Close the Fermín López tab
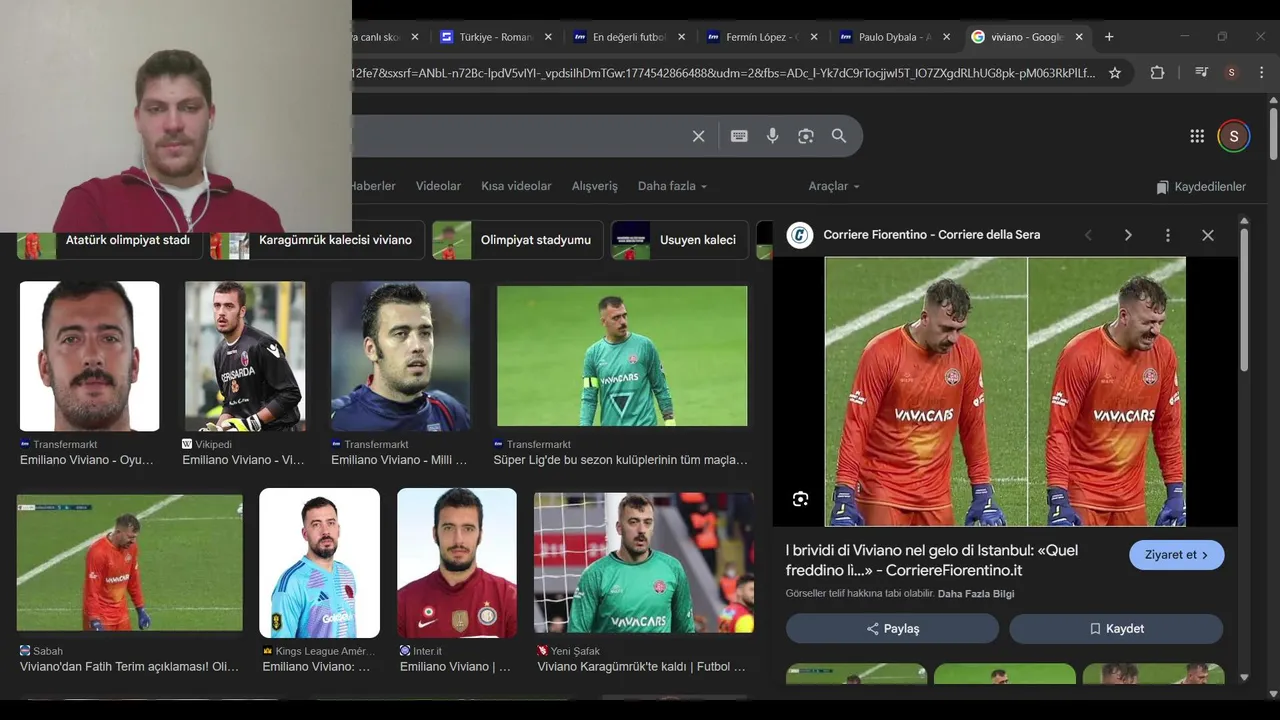The height and width of the screenshot is (720, 1280). [x=814, y=37]
